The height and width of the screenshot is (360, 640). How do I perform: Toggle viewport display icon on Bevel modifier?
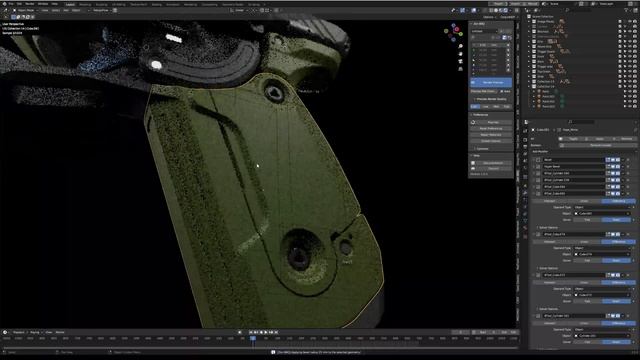pyautogui.click(x=613, y=160)
